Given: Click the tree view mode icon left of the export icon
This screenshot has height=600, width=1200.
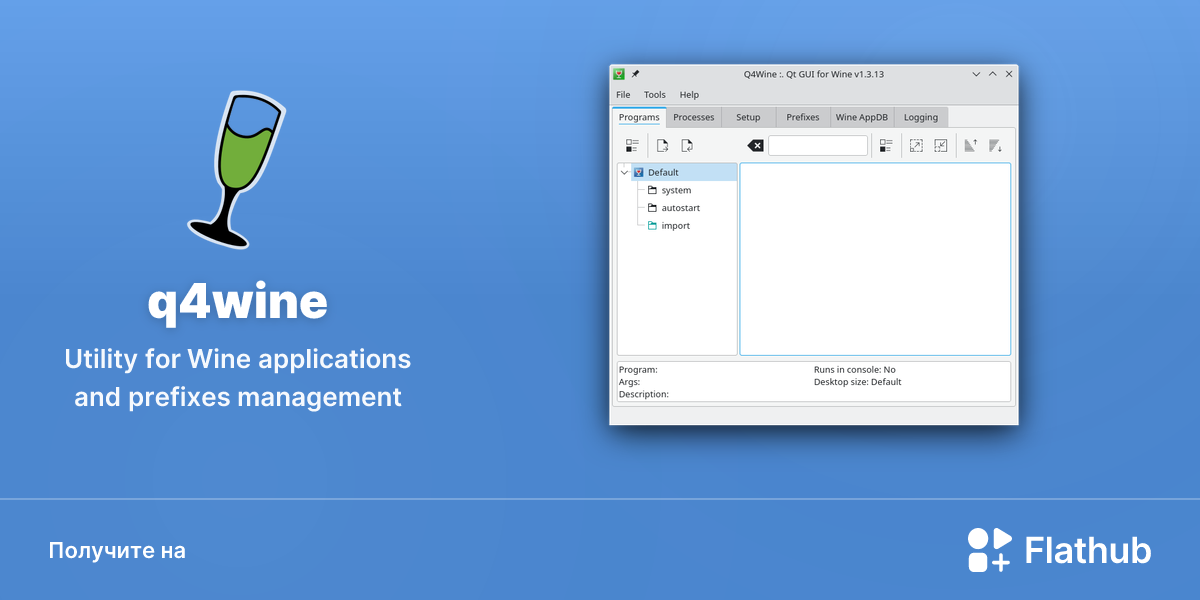Looking at the screenshot, I should [x=632, y=146].
